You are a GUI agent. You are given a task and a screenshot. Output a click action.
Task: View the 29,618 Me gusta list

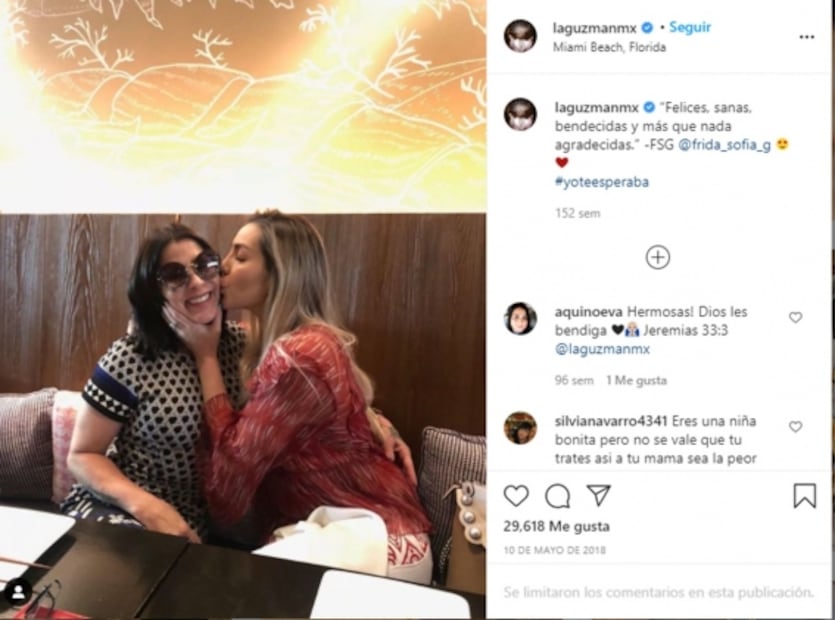[x=556, y=527]
